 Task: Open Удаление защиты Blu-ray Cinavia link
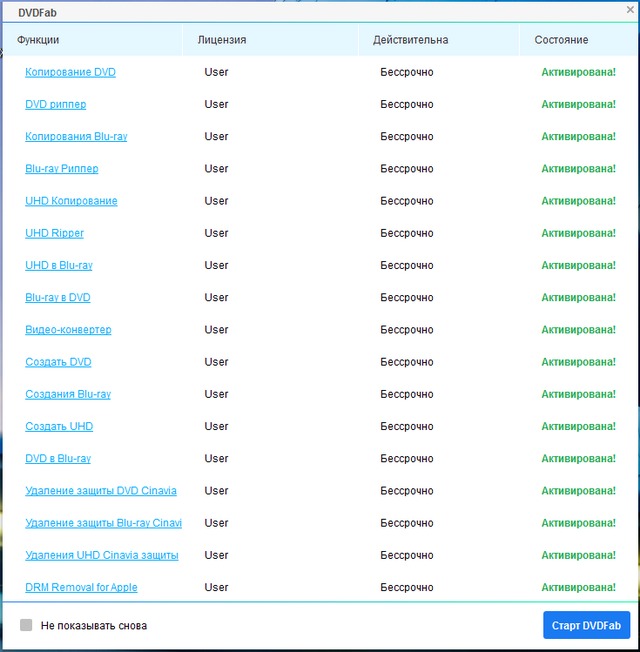click(103, 523)
